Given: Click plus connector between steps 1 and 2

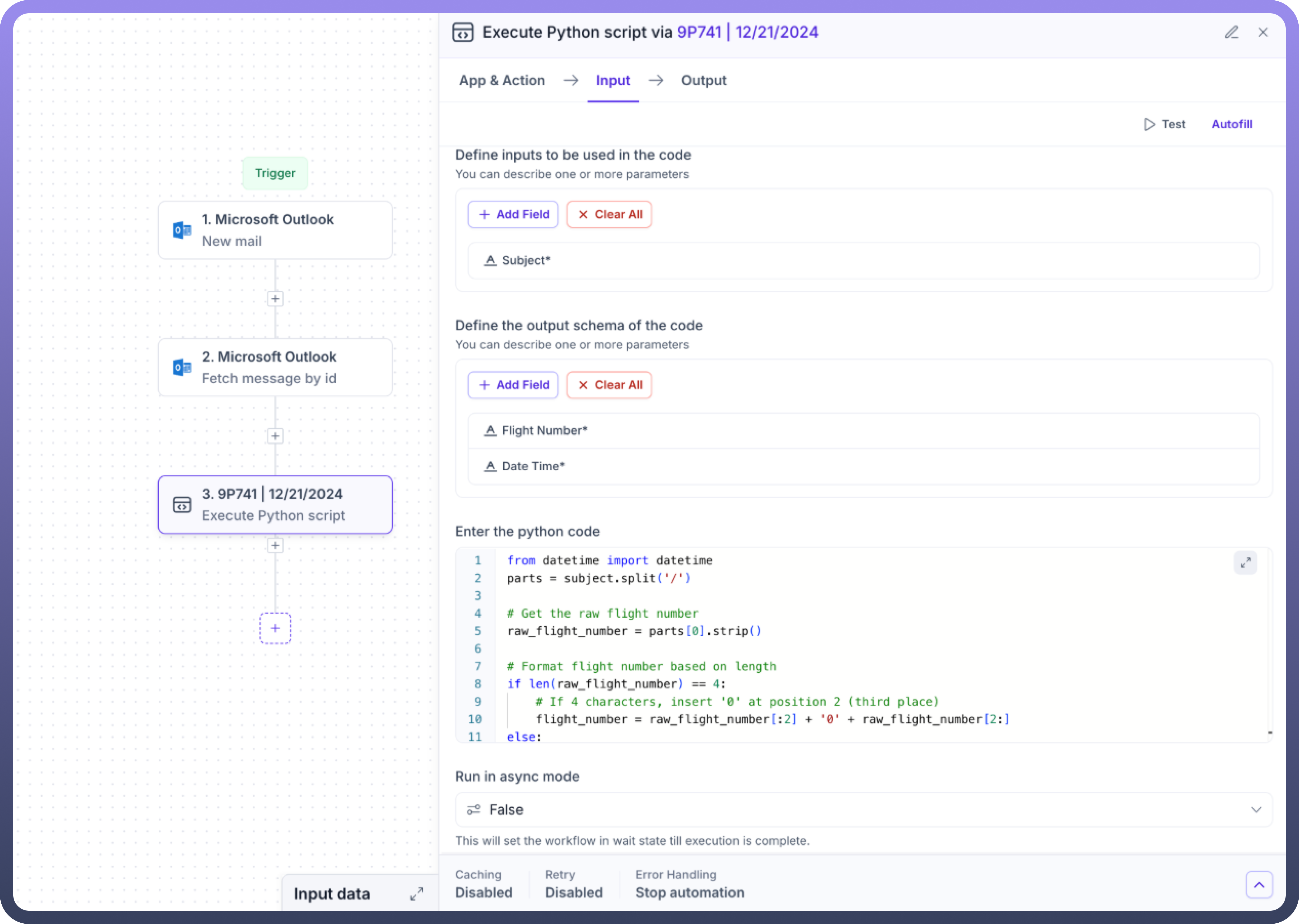Looking at the screenshot, I should [275, 299].
